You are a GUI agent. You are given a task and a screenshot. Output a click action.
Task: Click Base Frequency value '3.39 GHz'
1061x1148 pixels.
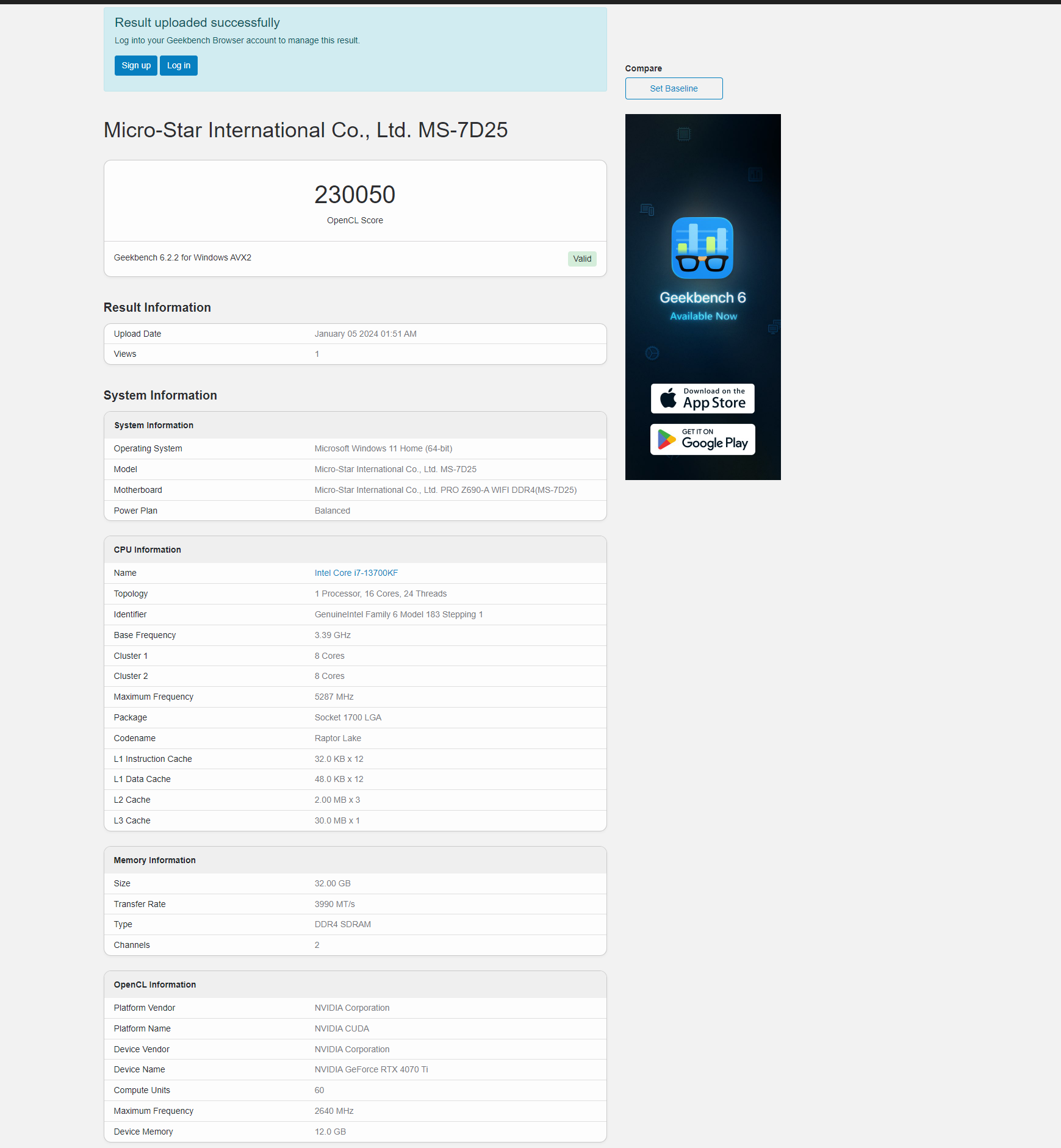[x=333, y=635]
